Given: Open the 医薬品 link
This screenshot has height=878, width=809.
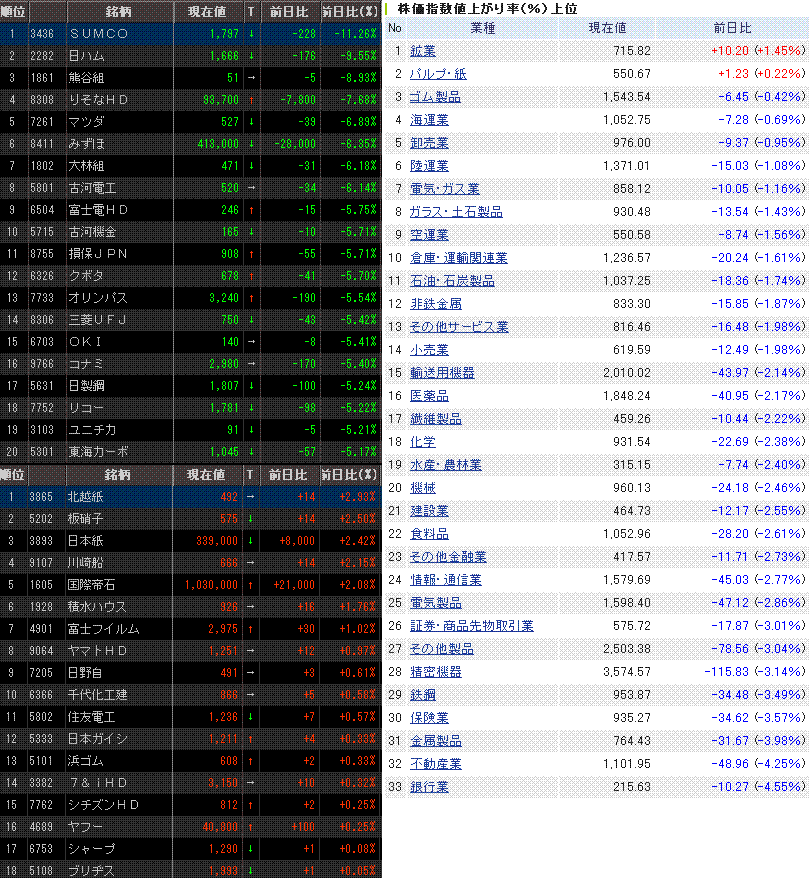Looking at the screenshot, I should [429, 396].
